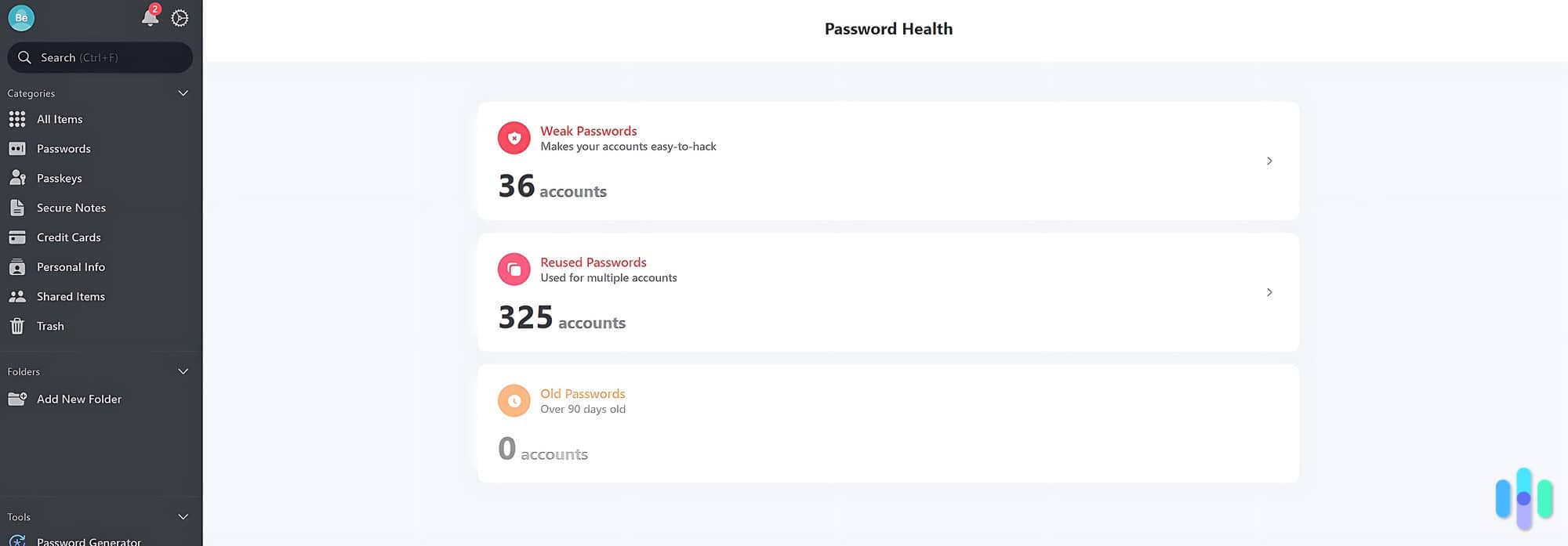
Task: Collapse the Categories section
Action: click(x=183, y=93)
